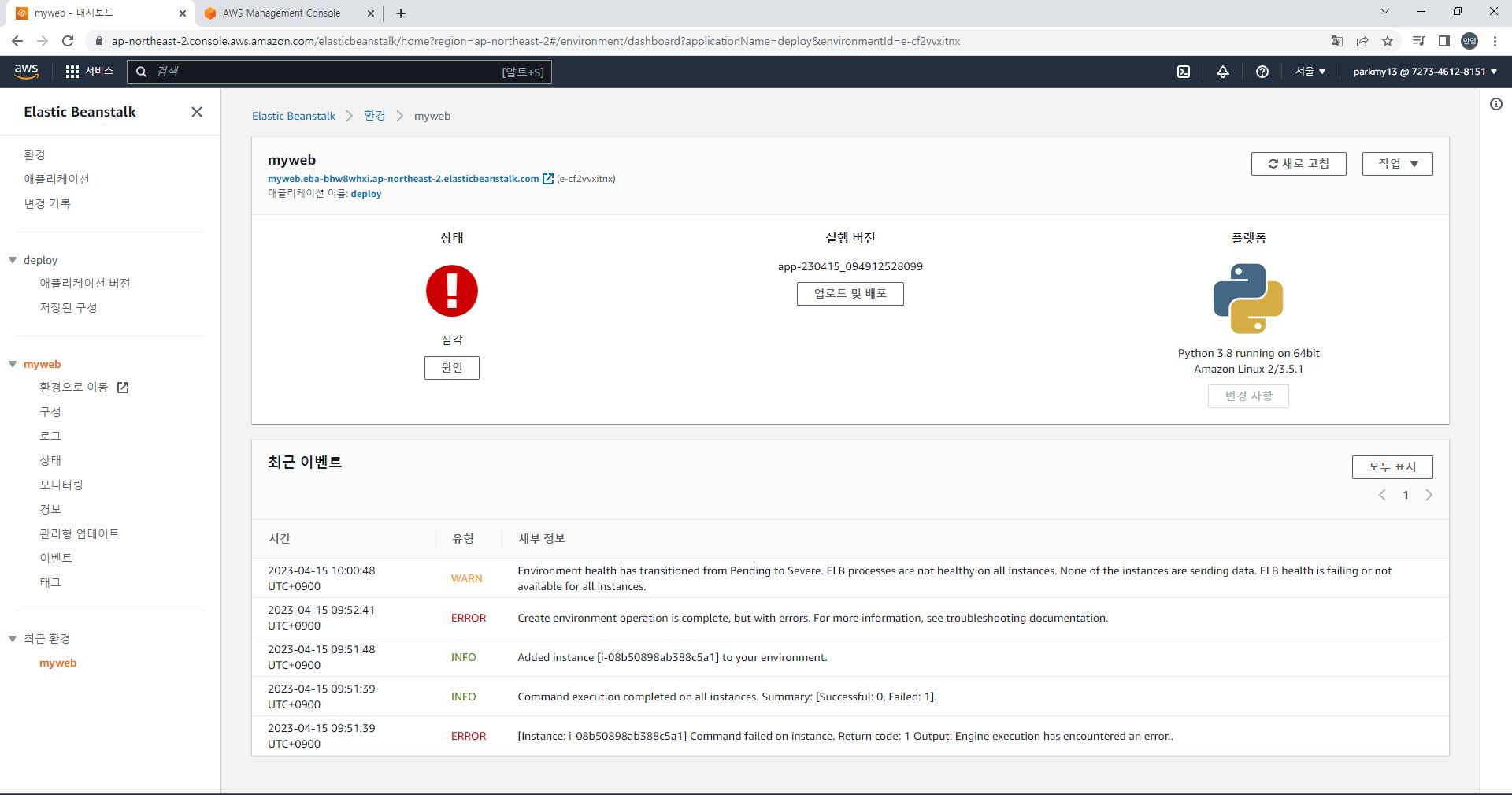The height and width of the screenshot is (795, 1512).
Task: Open the CloudShell terminal icon
Action: pyautogui.click(x=1184, y=72)
